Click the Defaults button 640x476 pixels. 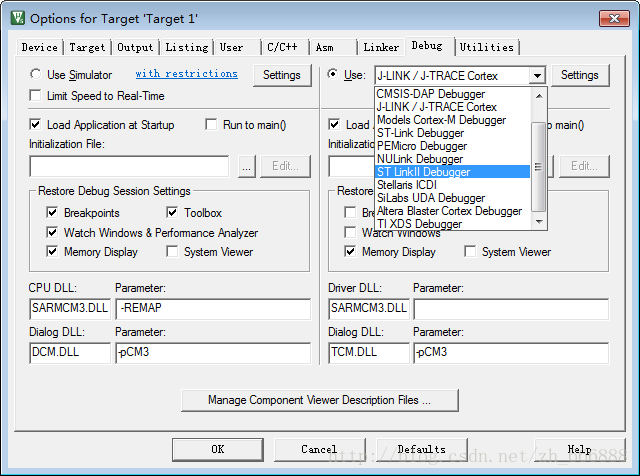tap(422, 449)
